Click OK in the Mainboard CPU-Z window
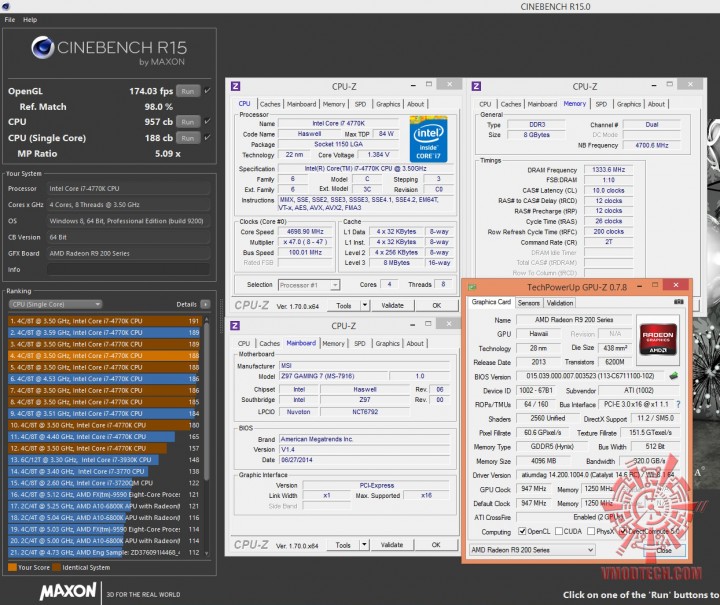 click(x=436, y=545)
